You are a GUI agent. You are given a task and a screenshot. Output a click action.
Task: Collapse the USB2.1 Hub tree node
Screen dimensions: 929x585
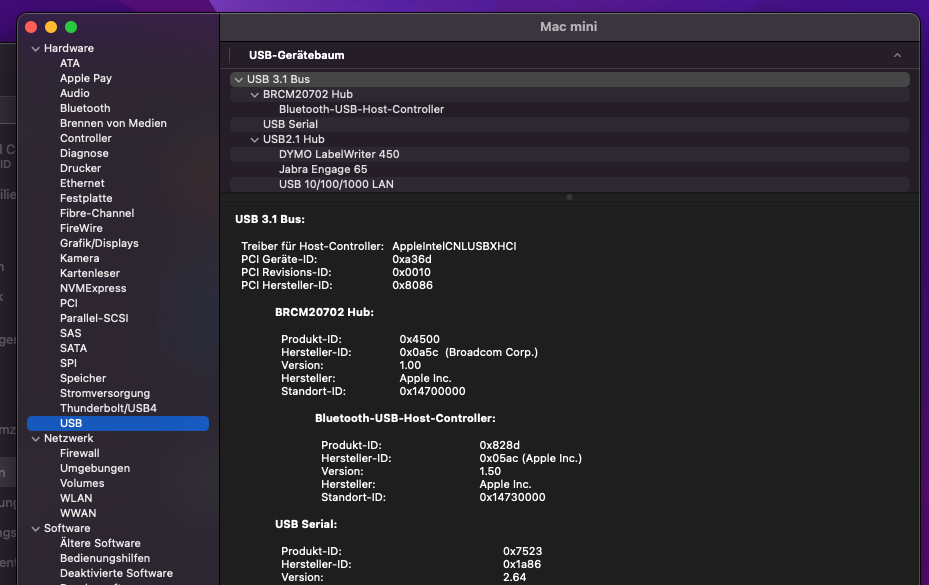[x=254, y=139]
